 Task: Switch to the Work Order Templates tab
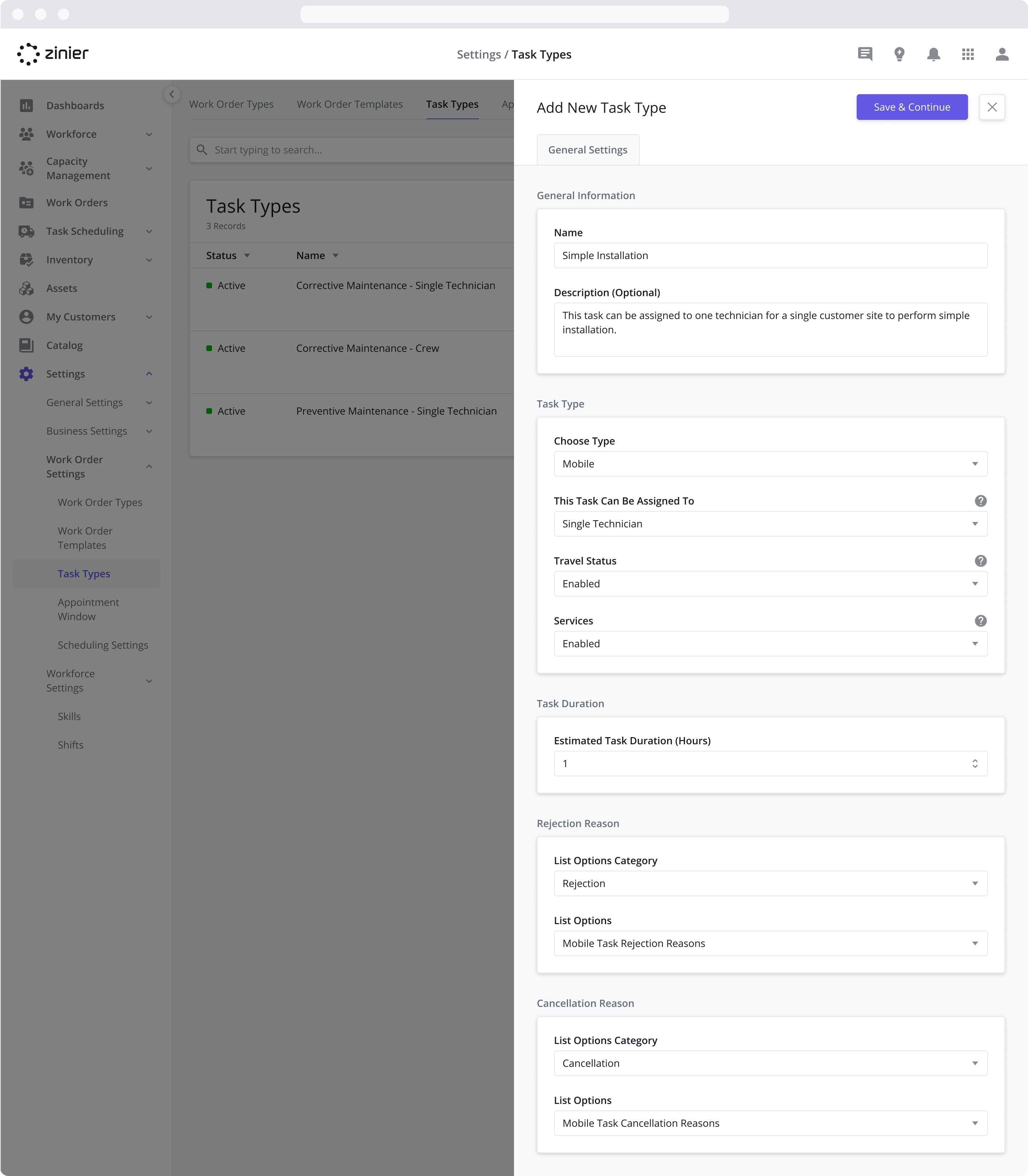(x=349, y=104)
